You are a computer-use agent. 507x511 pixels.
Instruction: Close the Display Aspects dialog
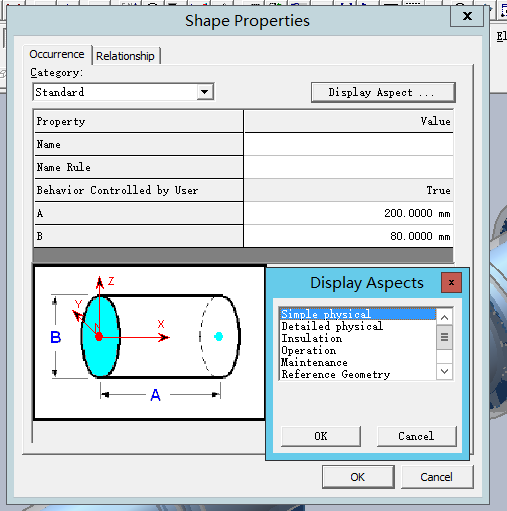click(x=451, y=282)
